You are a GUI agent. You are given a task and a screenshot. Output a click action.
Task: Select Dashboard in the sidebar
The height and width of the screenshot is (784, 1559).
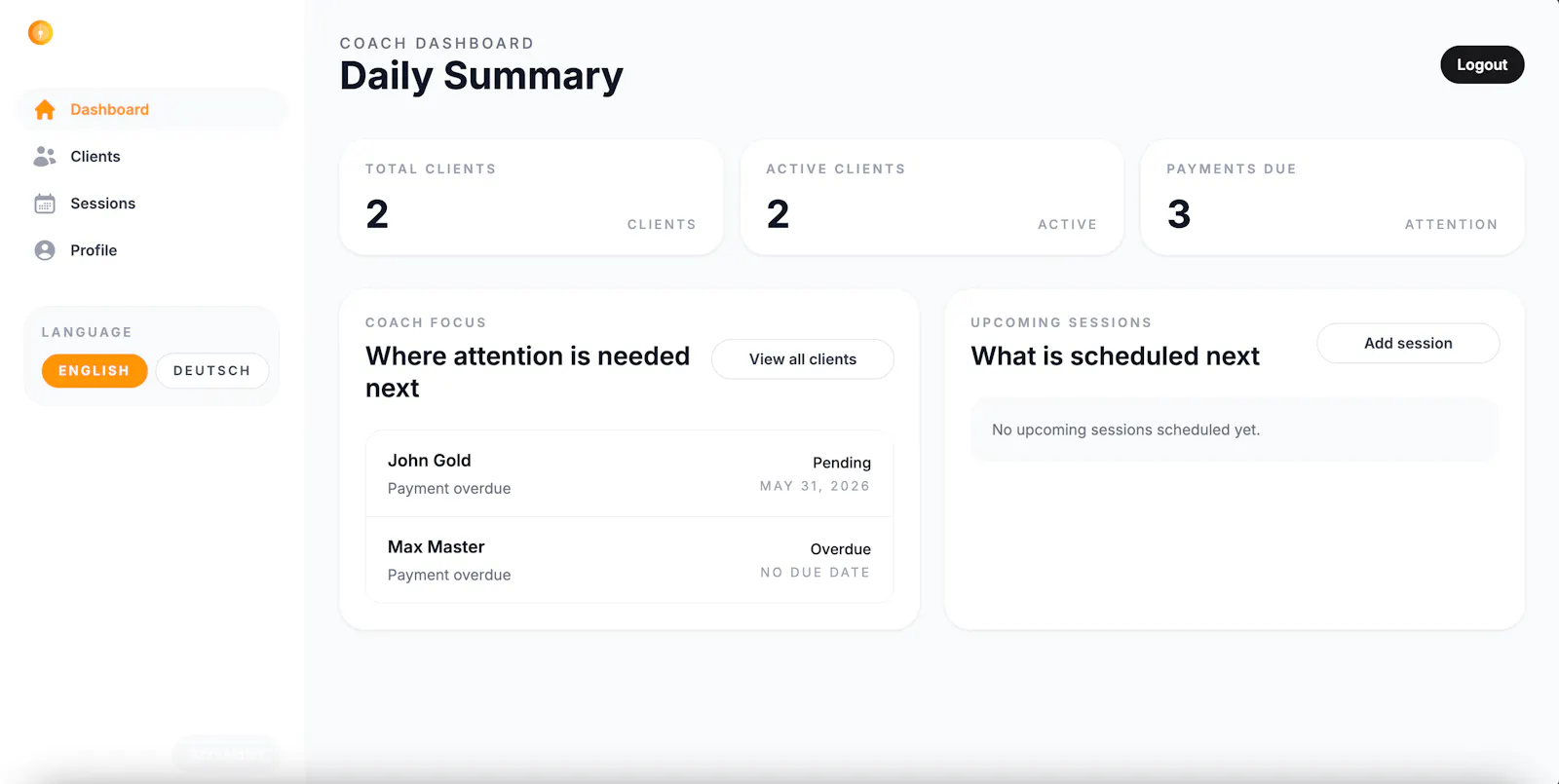pos(152,109)
